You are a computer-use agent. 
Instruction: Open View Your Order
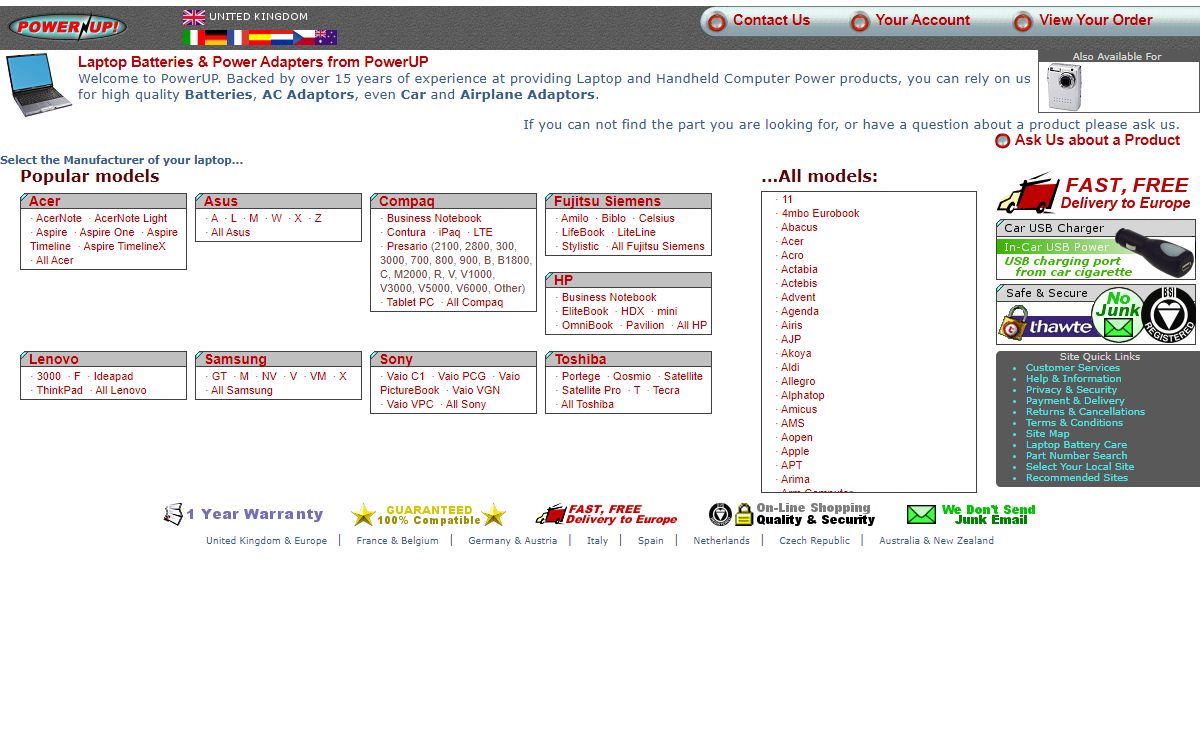(1095, 20)
